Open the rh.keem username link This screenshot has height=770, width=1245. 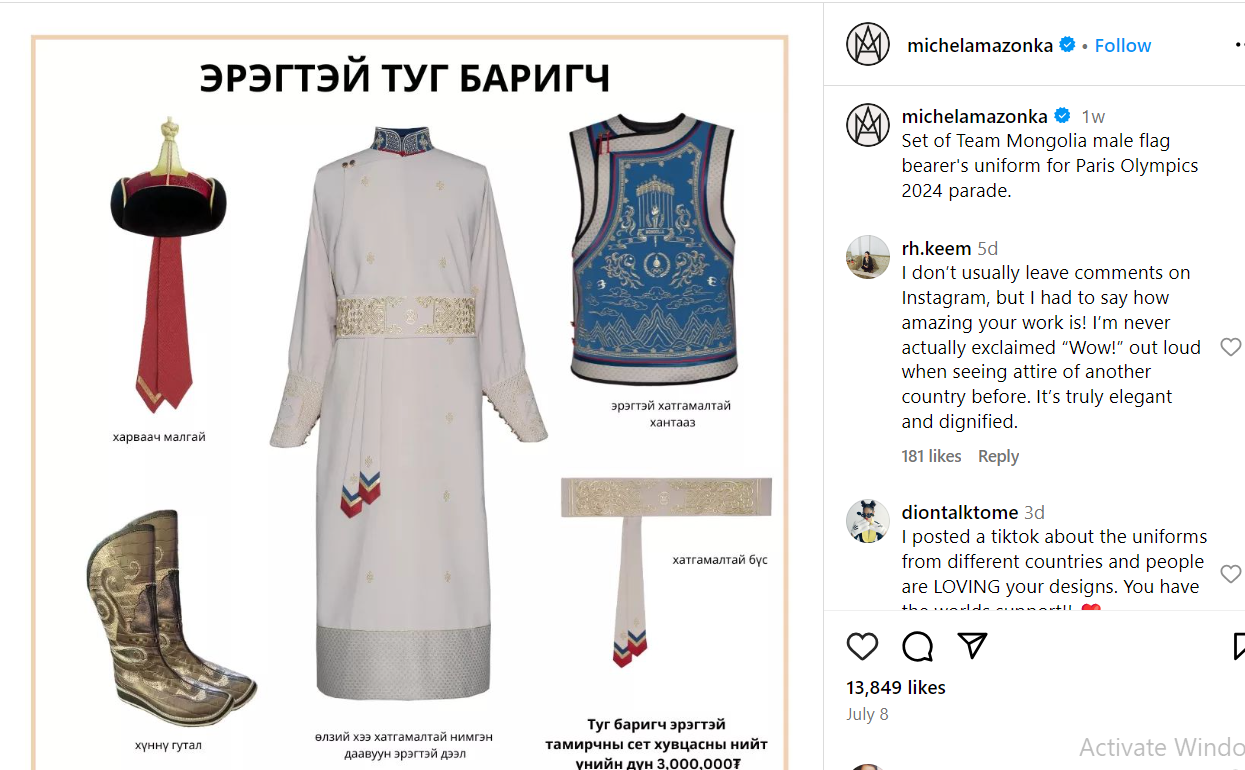pyautogui.click(x=937, y=248)
